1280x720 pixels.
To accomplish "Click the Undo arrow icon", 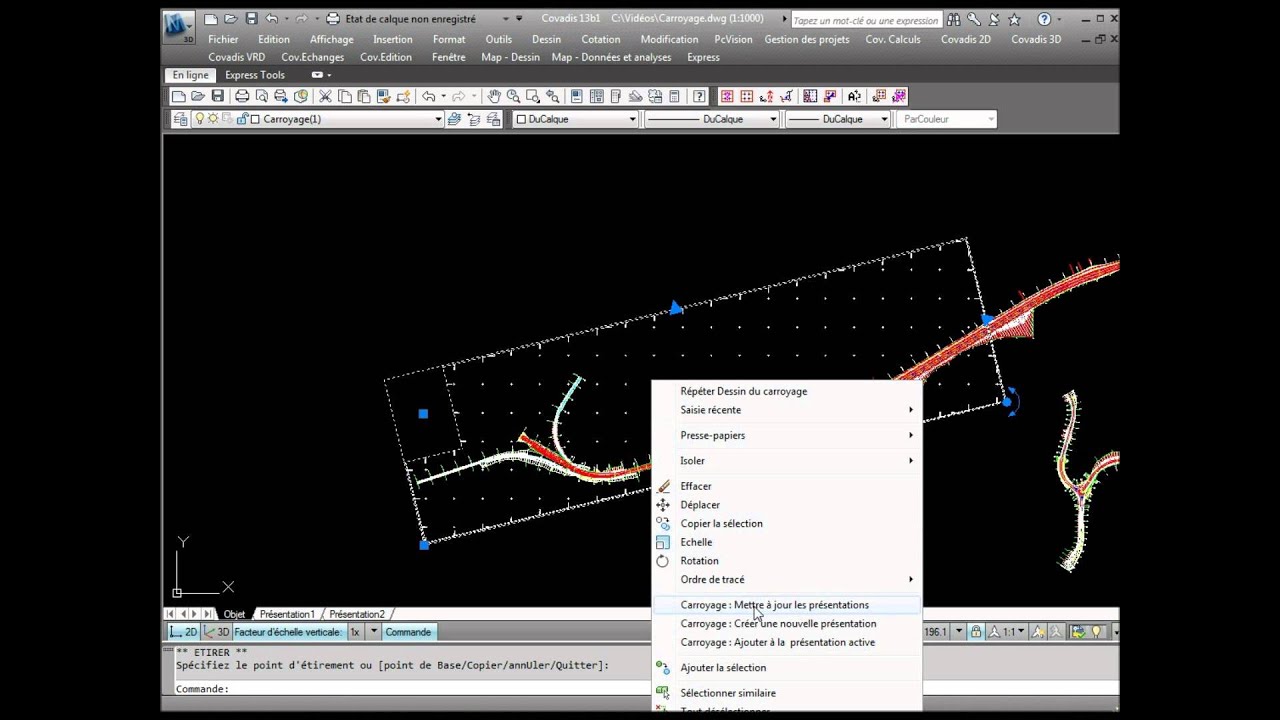I will (x=428, y=96).
